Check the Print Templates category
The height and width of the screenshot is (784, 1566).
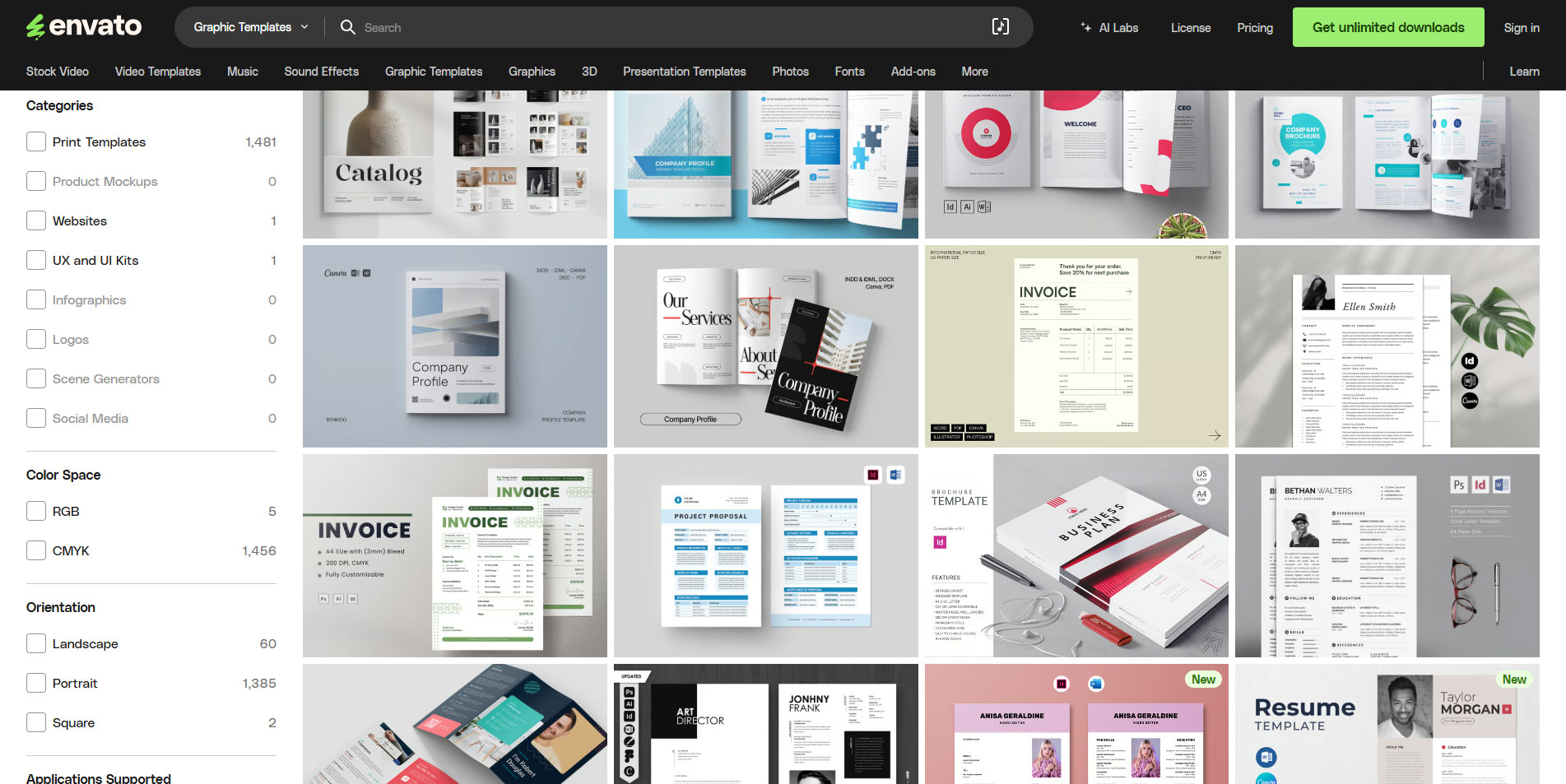pyautogui.click(x=36, y=141)
